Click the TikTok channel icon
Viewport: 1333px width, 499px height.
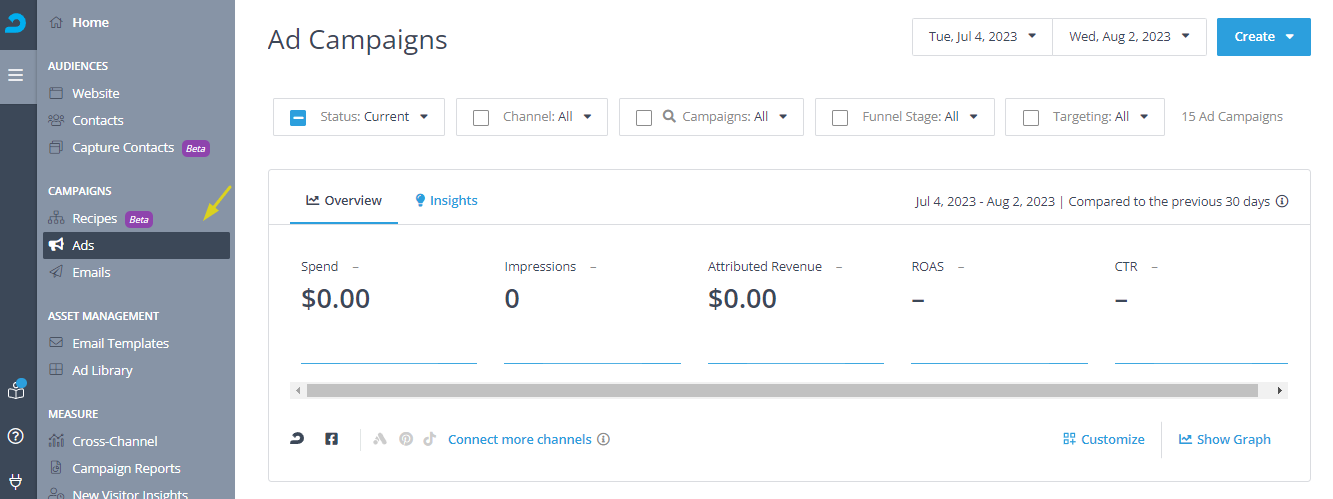[430, 439]
